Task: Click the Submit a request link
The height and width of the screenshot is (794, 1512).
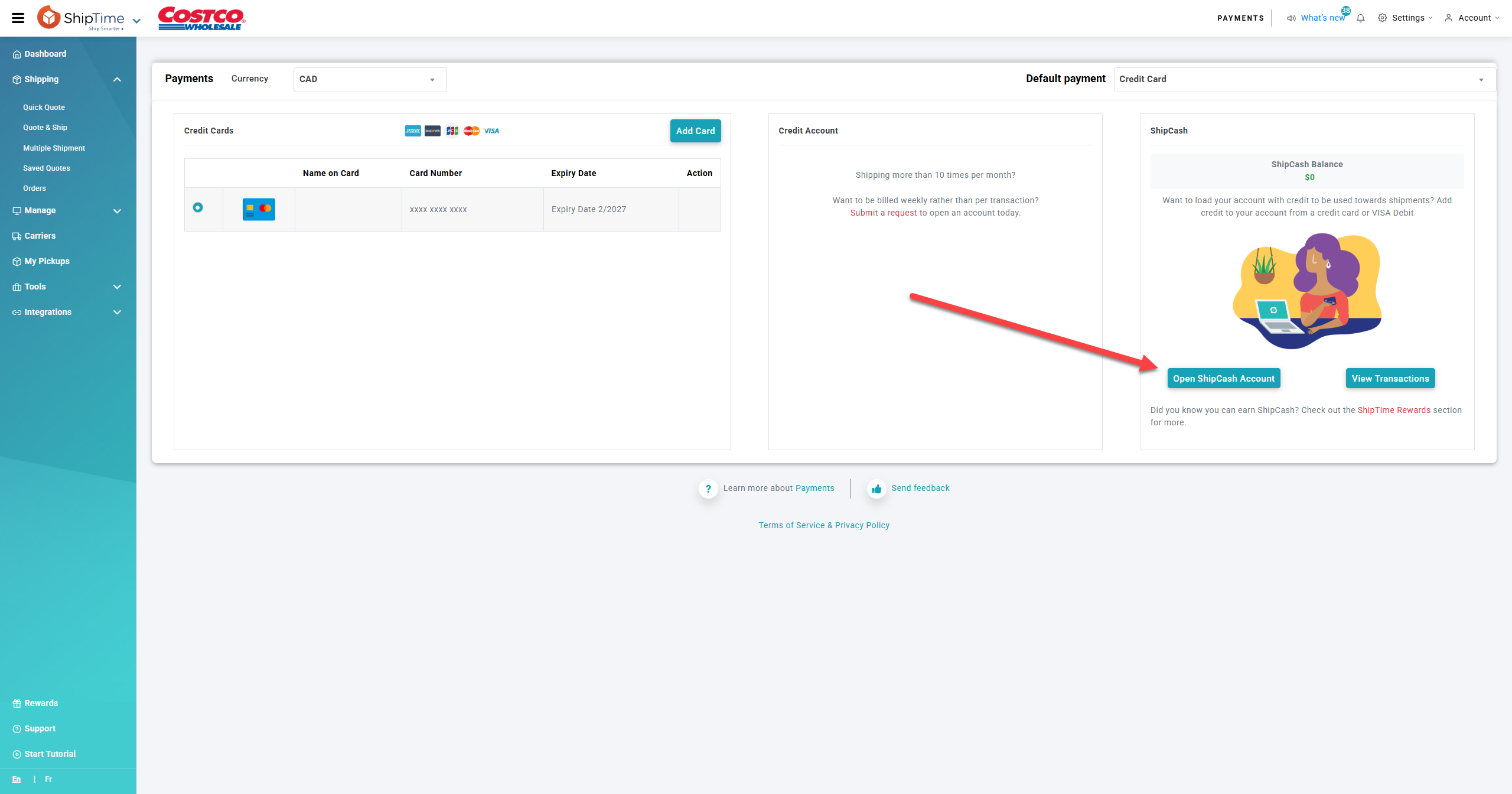Action: click(883, 213)
